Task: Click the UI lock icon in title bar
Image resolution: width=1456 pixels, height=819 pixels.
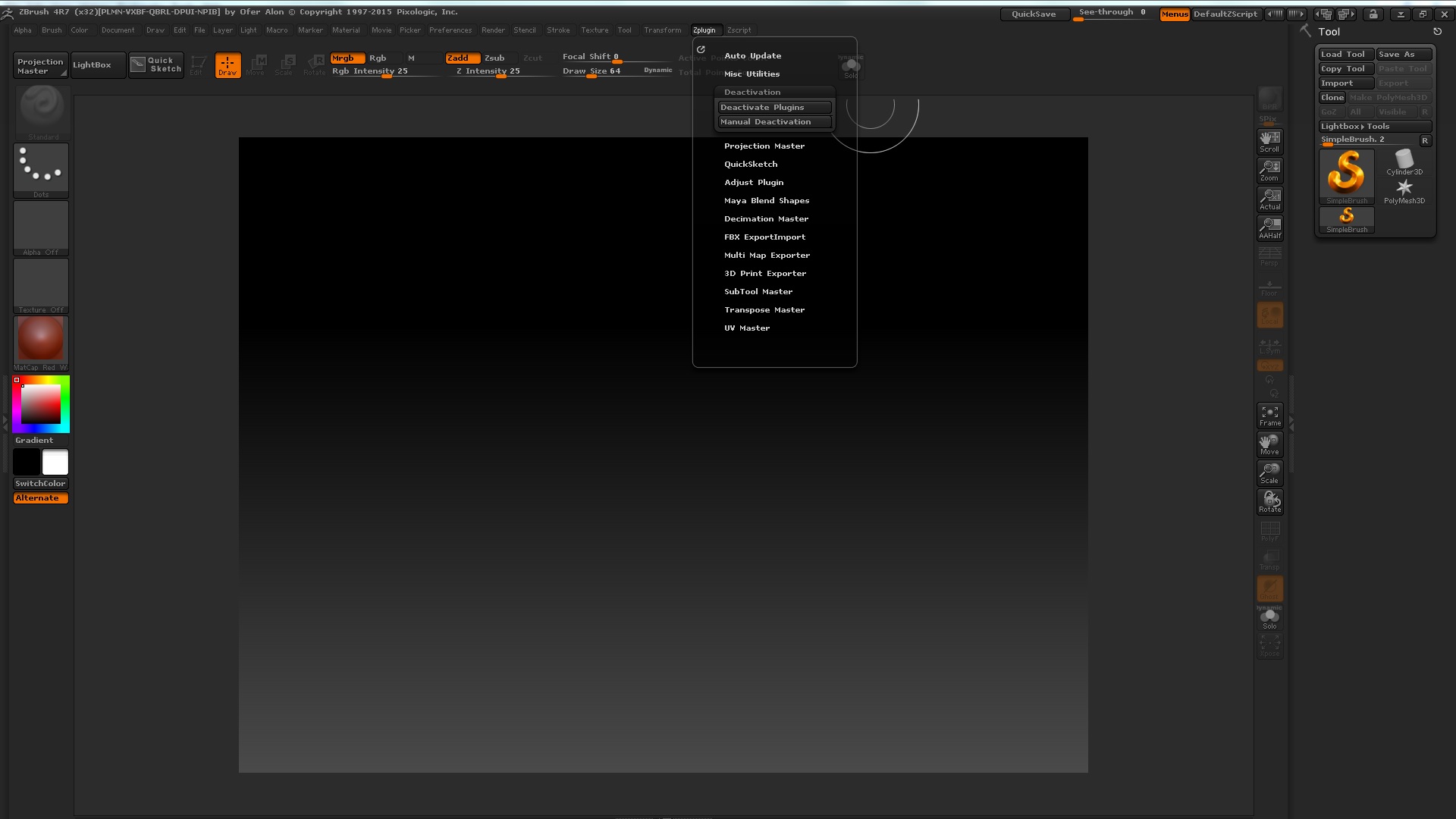Action: (1373, 14)
